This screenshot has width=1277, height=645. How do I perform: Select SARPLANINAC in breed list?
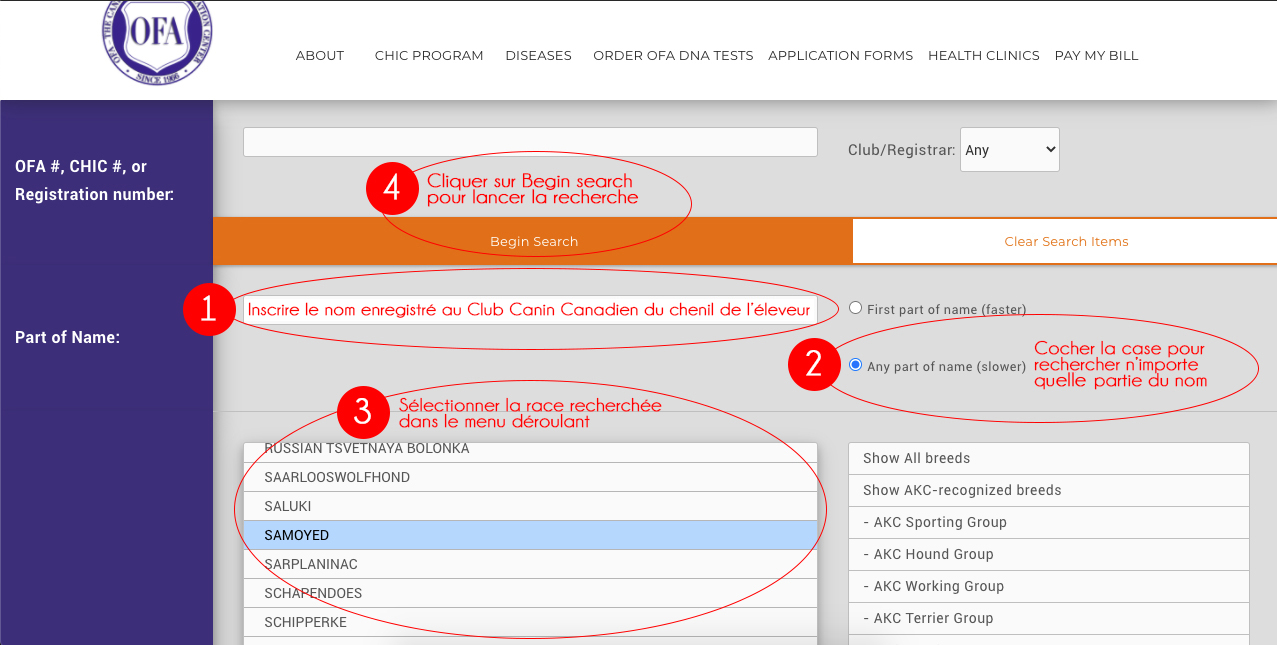click(x=530, y=564)
